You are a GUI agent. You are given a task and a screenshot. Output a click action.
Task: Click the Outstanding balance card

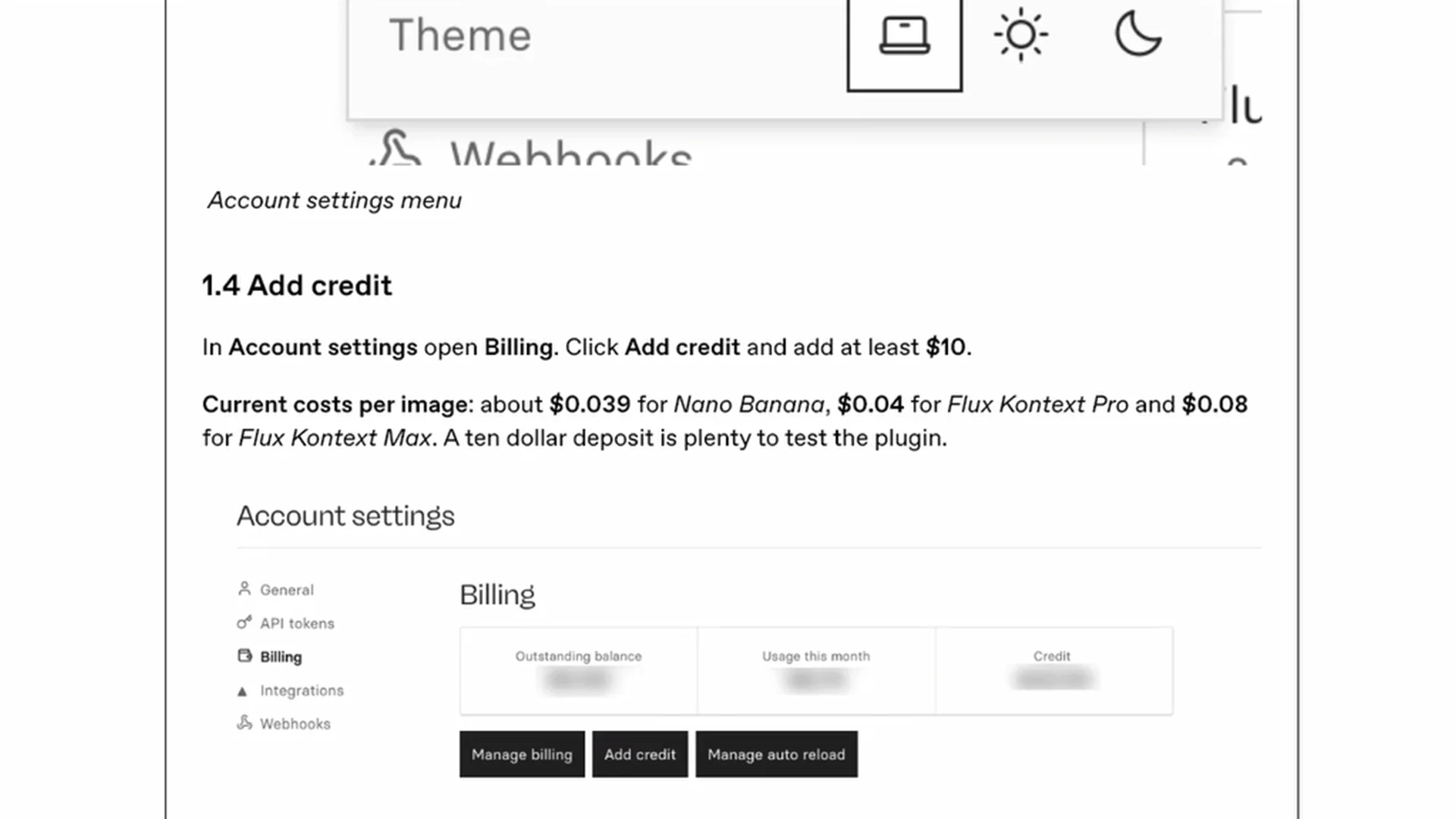[579, 670]
